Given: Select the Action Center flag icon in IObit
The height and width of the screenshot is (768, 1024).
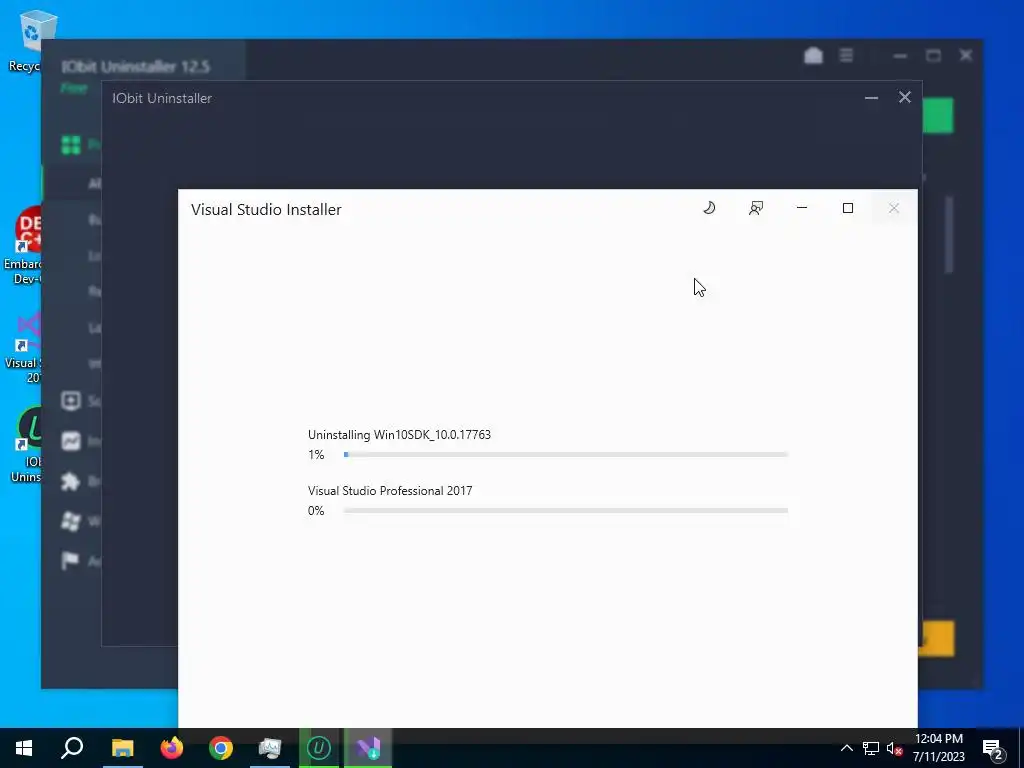Looking at the screenshot, I should tap(71, 560).
